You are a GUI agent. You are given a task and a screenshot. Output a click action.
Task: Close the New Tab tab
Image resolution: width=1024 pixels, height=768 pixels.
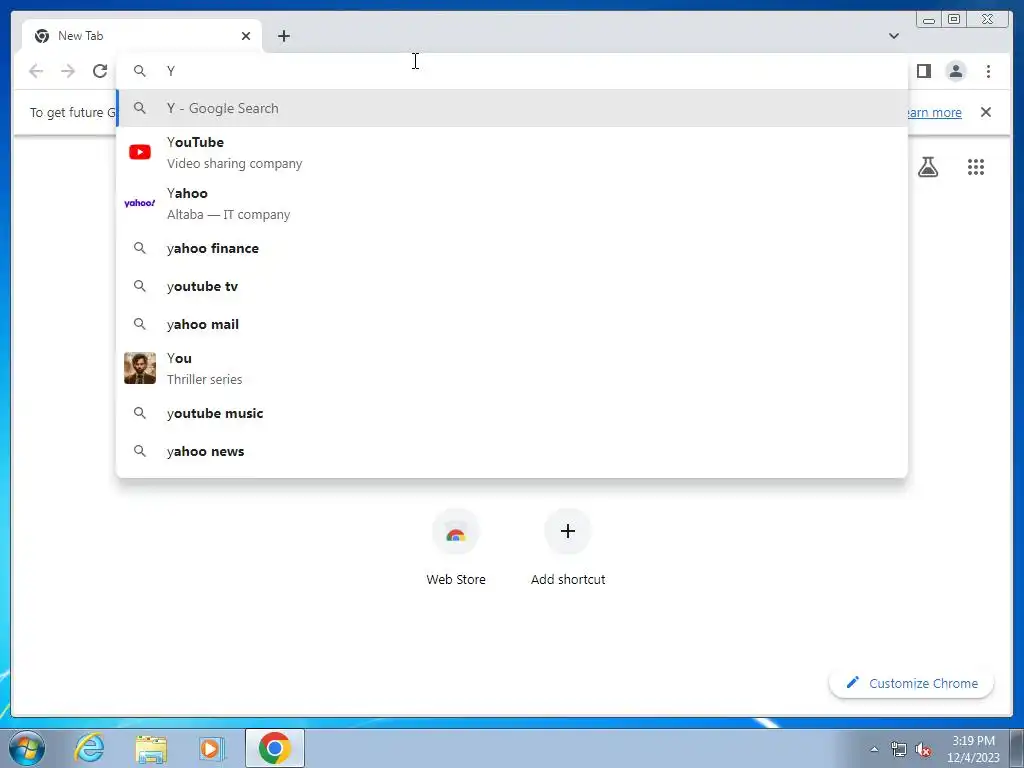[246, 36]
